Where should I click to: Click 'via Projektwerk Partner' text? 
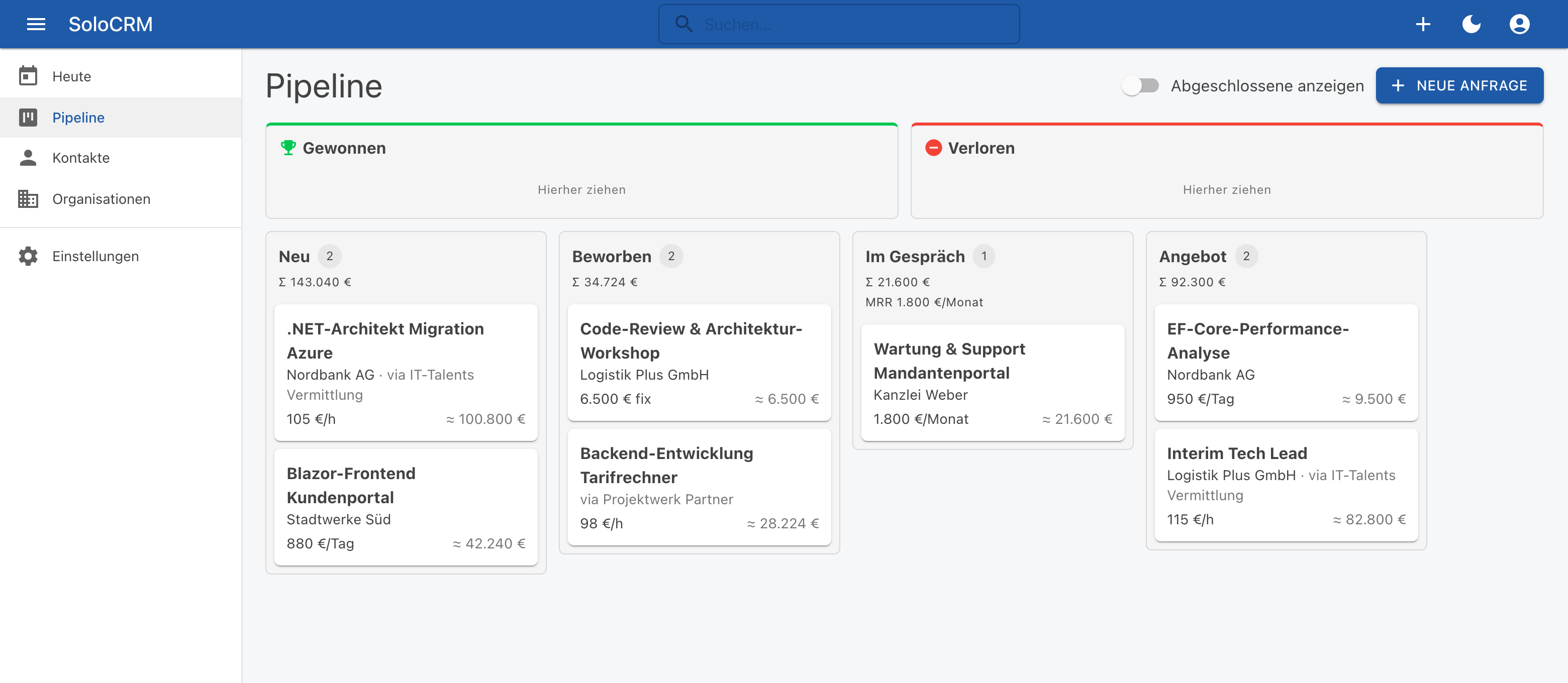click(656, 499)
